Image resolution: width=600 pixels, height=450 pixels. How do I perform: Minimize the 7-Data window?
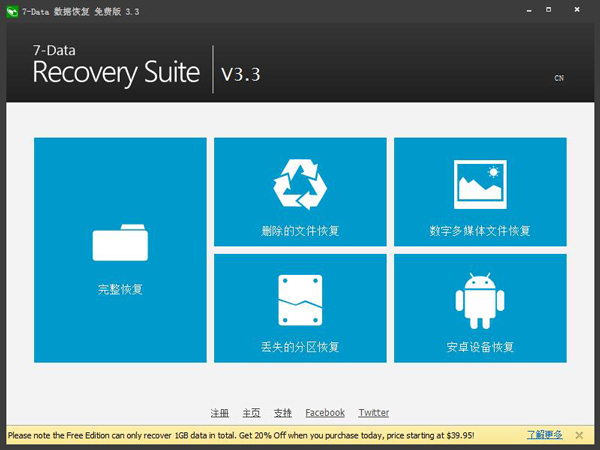[529, 11]
